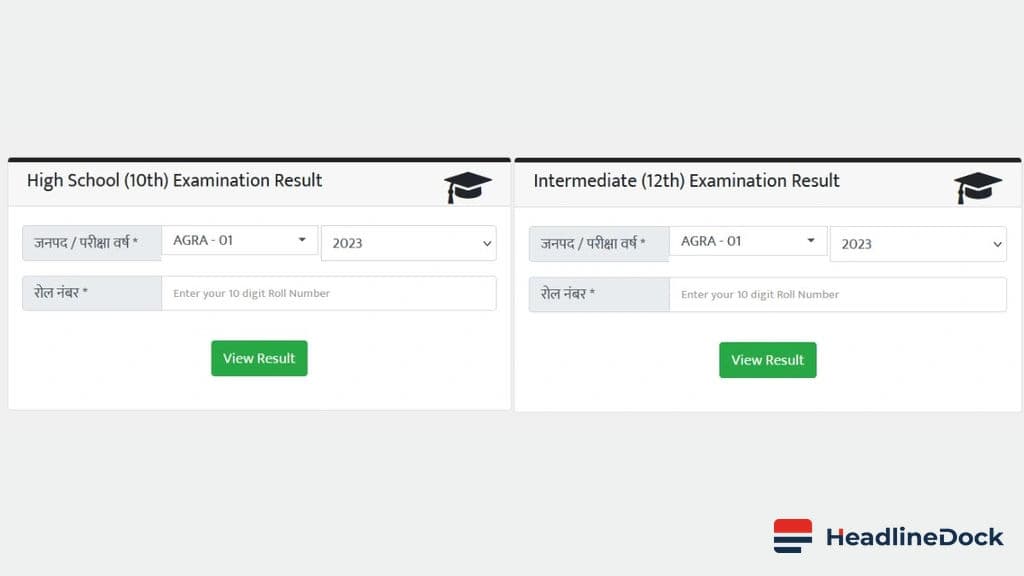Expand the 2023 year dropdown under 10th results

[x=408, y=243]
